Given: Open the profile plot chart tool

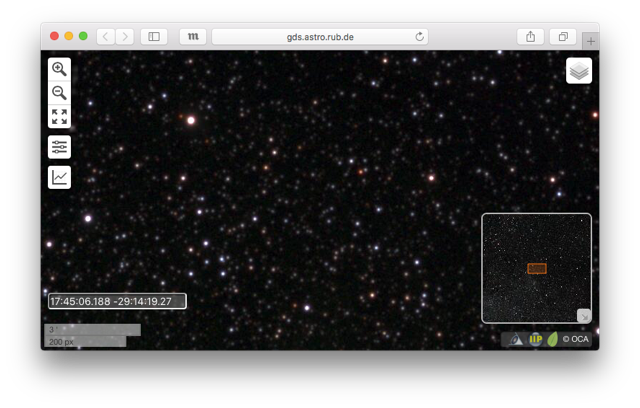Looking at the screenshot, I should (x=59, y=177).
